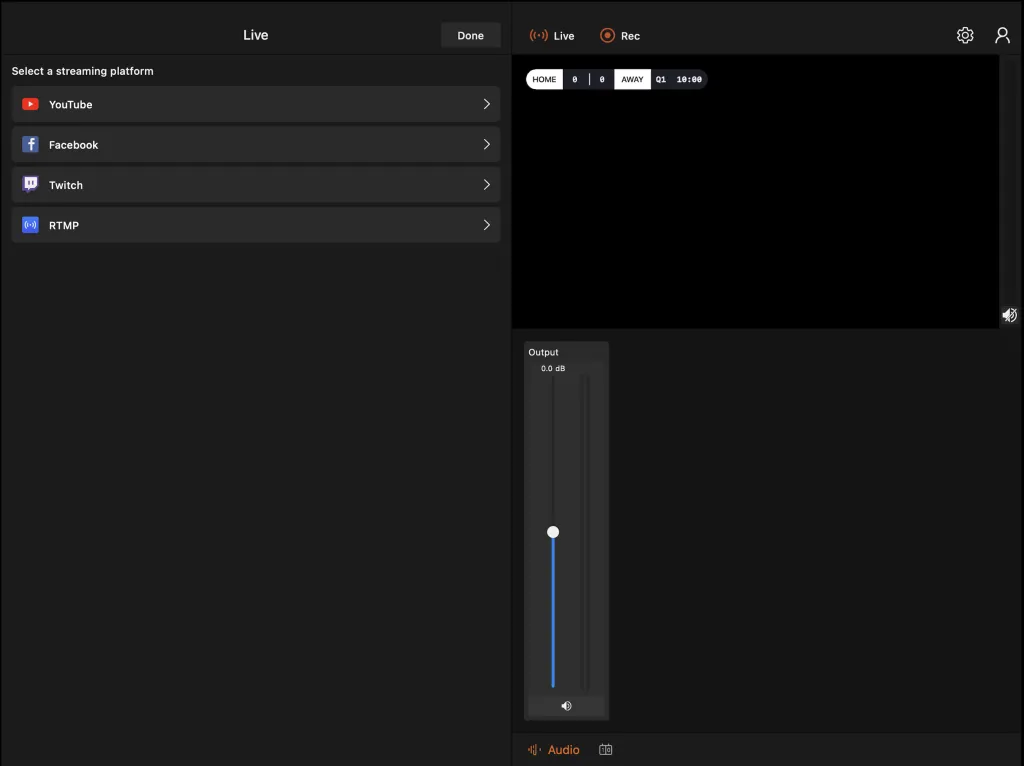The height and width of the screenshot is (766, 1024).
Task: Expand the Facebook row chevron
Action: point(487,145)
